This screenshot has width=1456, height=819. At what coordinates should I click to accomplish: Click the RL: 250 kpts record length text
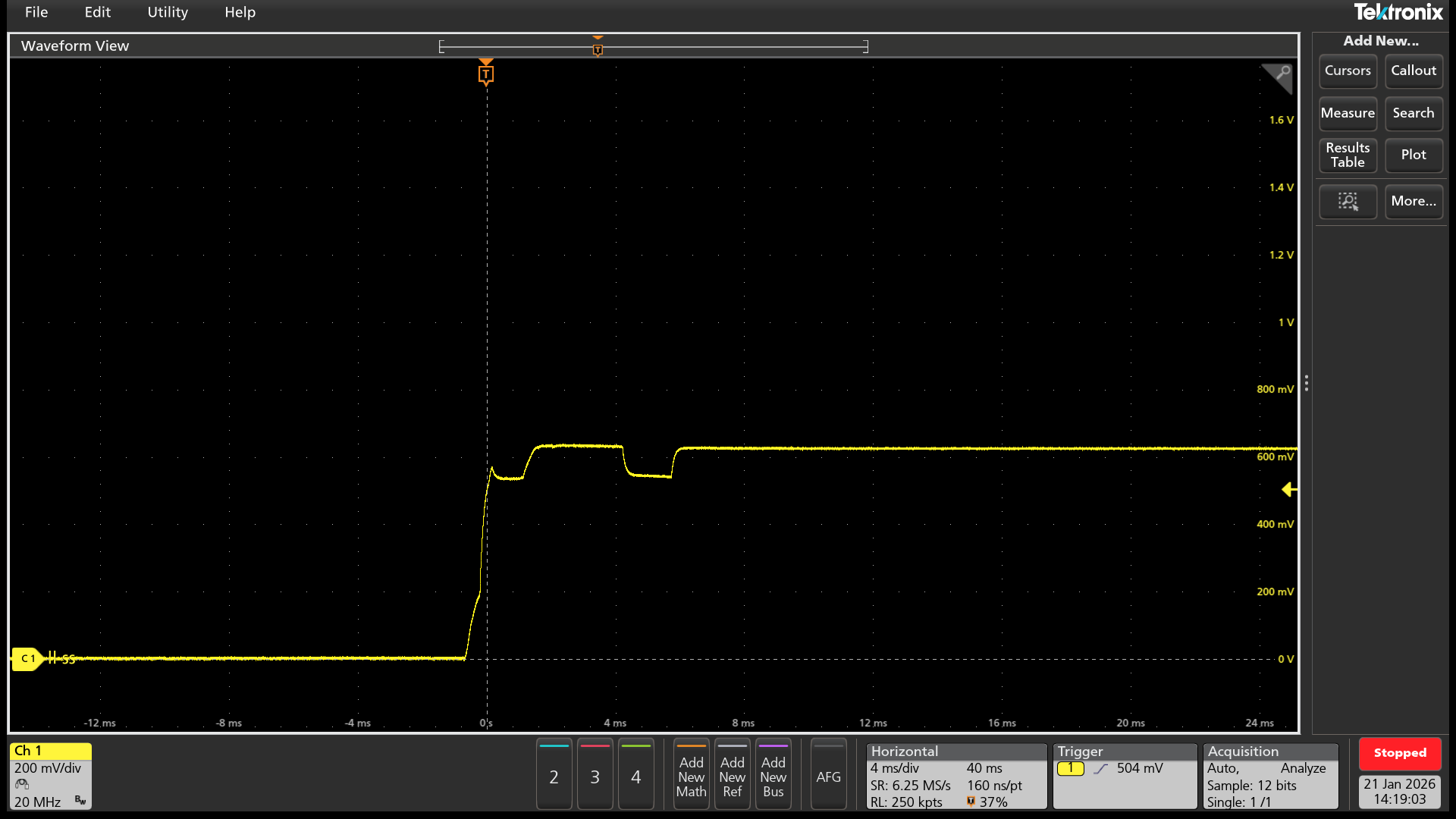tap(906, 802)
